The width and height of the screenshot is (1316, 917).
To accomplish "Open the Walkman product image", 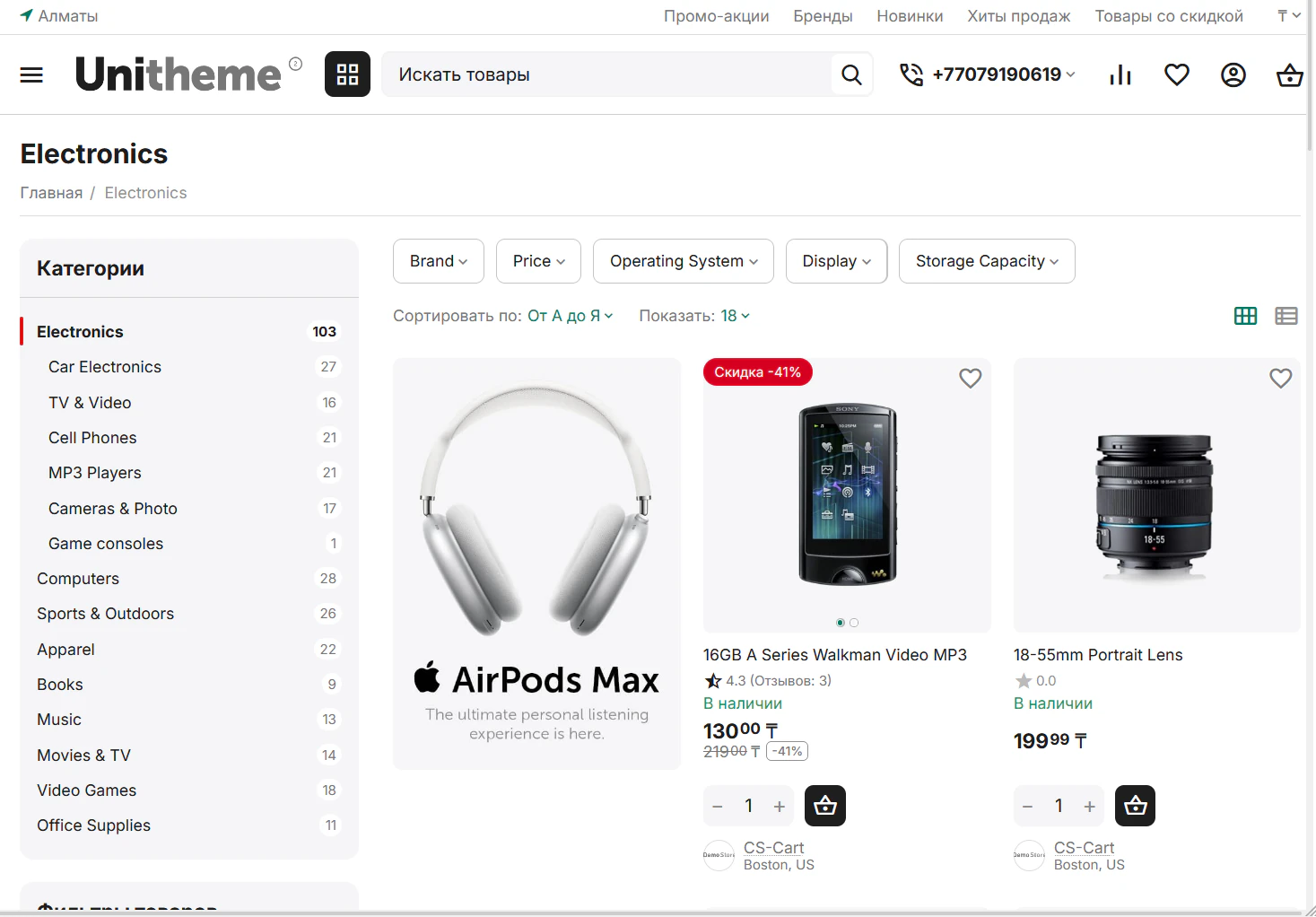I will point(847,495).
